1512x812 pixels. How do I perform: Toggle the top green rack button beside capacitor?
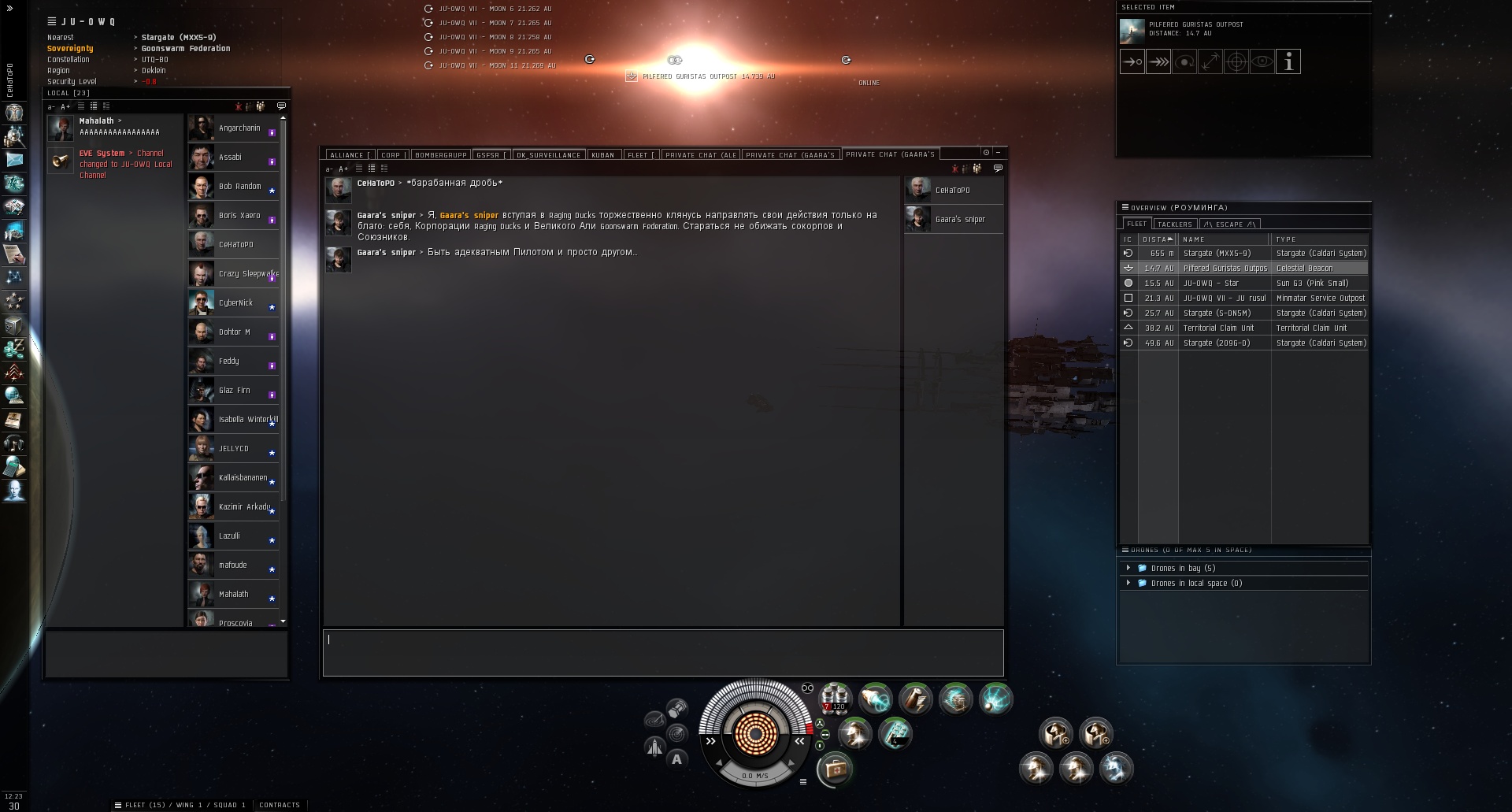(820, 723)
